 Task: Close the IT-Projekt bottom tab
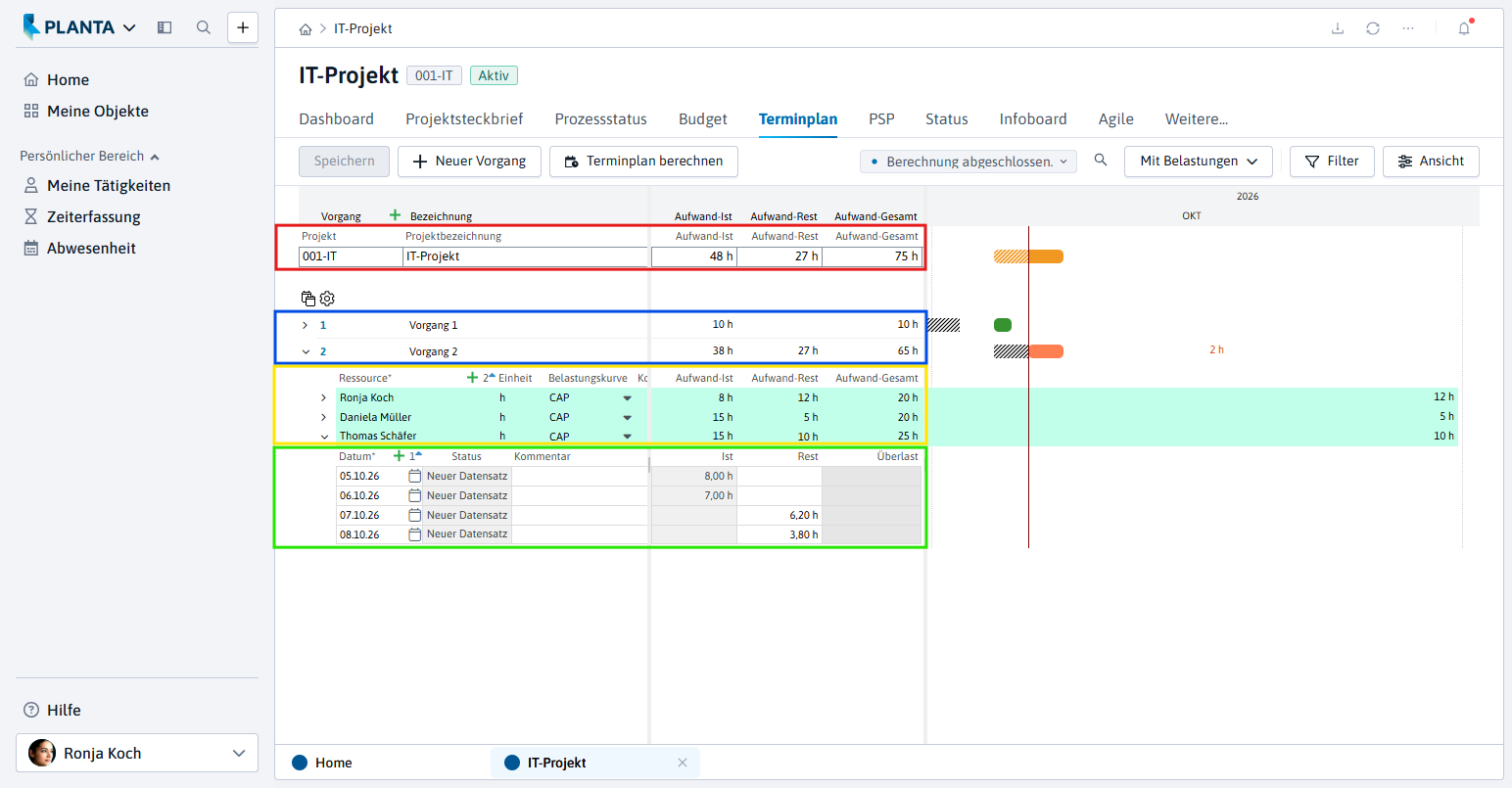[683, 763]
